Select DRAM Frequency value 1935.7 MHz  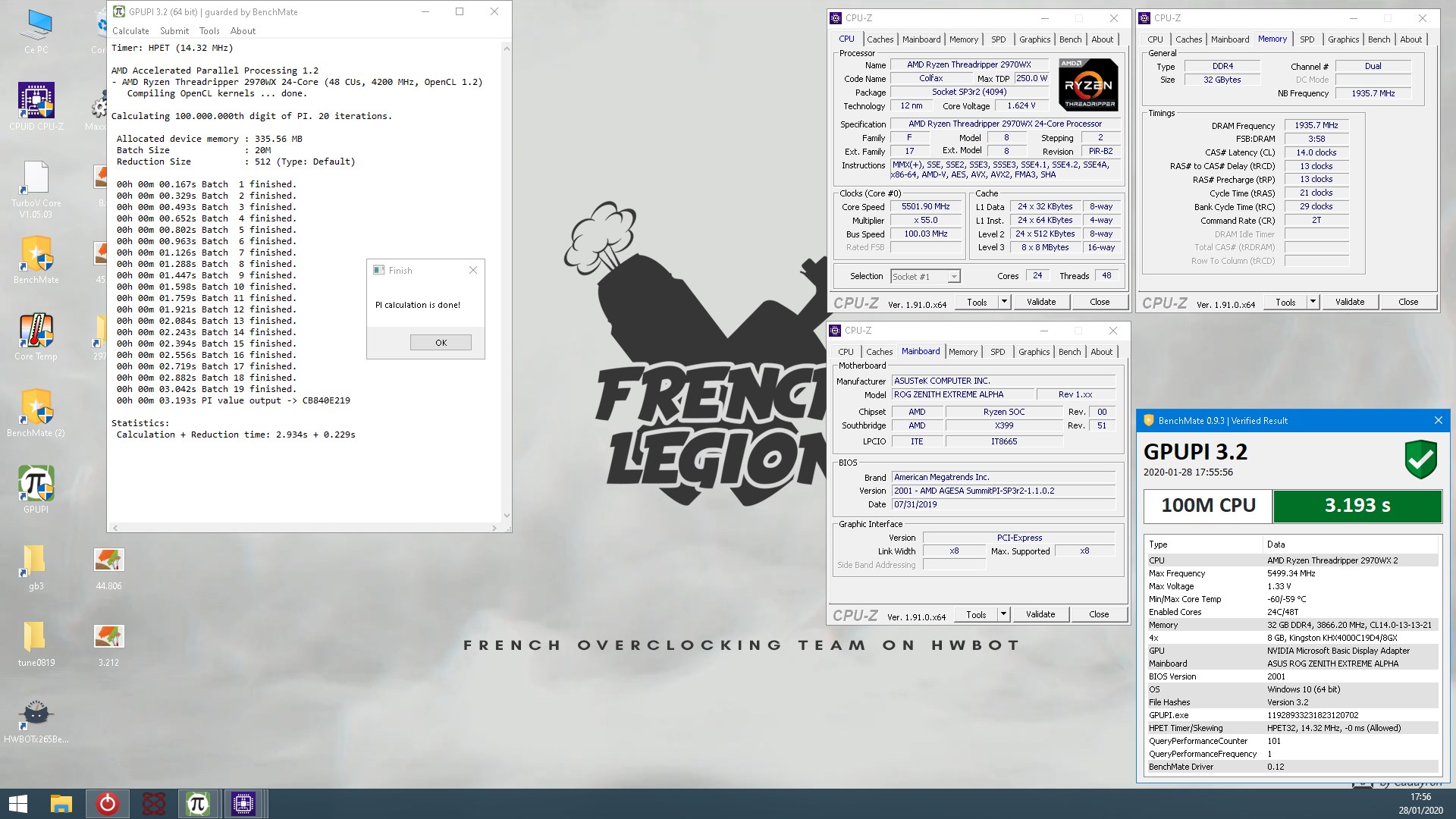pyautogui.click(x=1316, y=126)
